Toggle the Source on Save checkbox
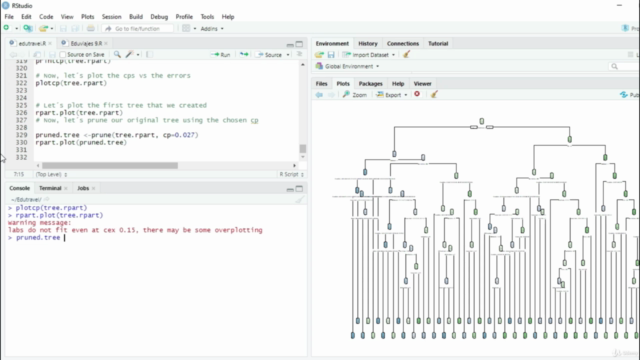 [x=62, y=54]
